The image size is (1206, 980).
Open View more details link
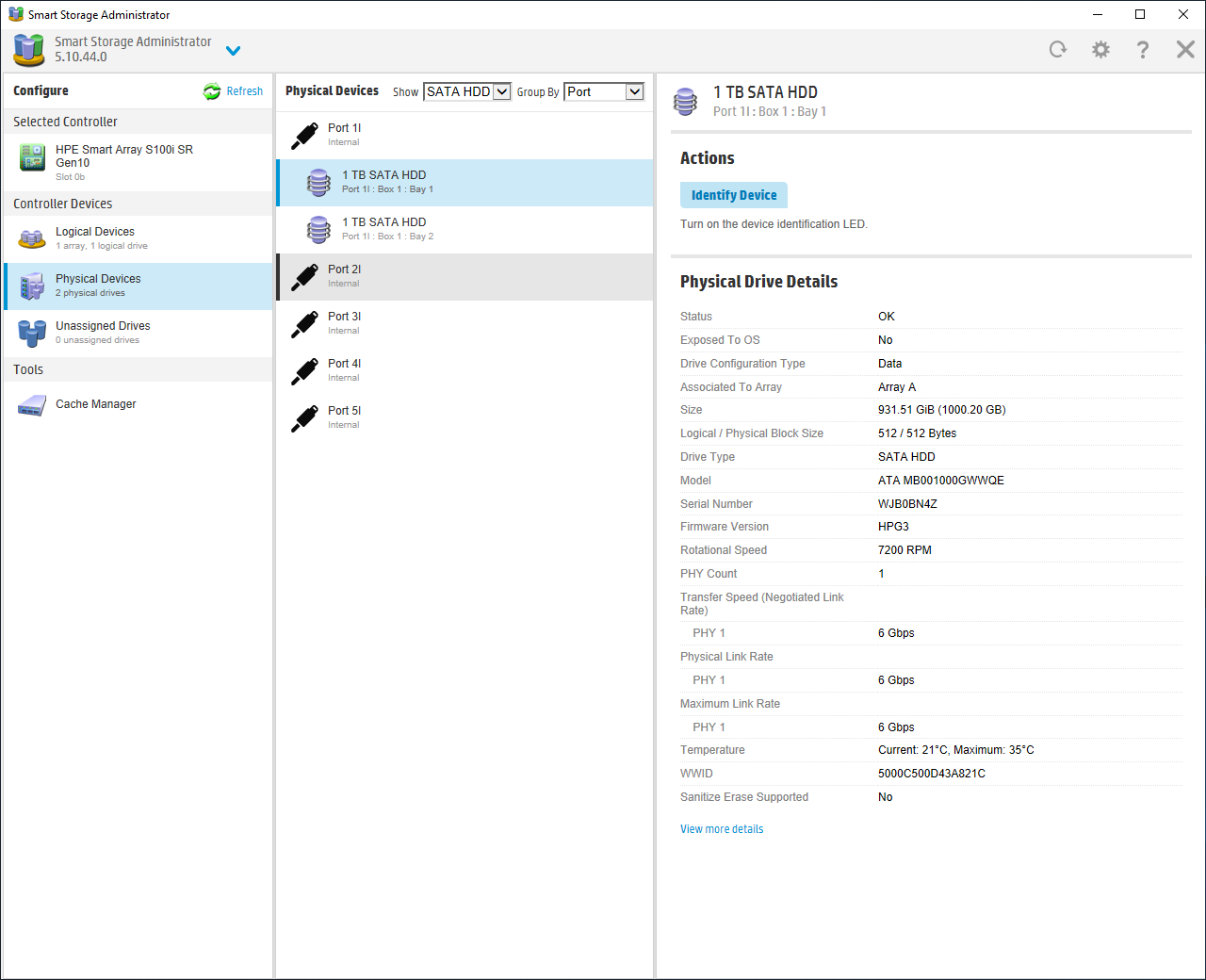click(x=722, y=829)
